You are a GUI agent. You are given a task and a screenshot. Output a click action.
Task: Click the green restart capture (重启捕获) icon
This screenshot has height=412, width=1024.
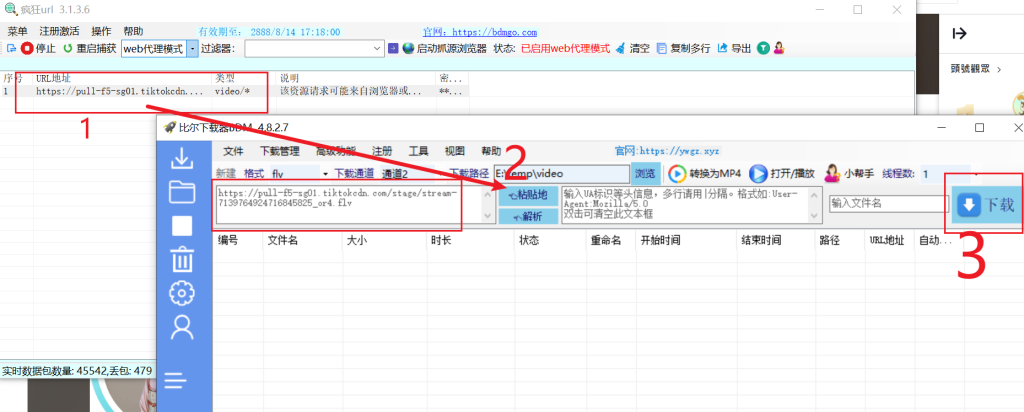pos(68,48)
